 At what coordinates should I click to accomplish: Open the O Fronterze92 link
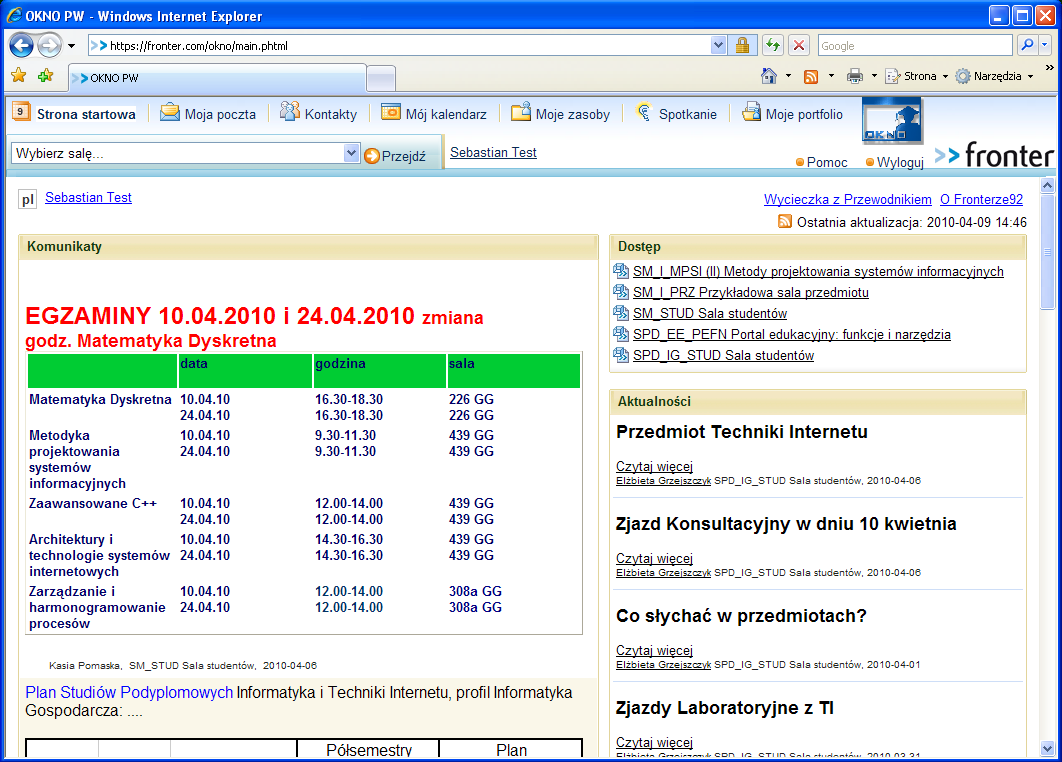click(981, 199)
